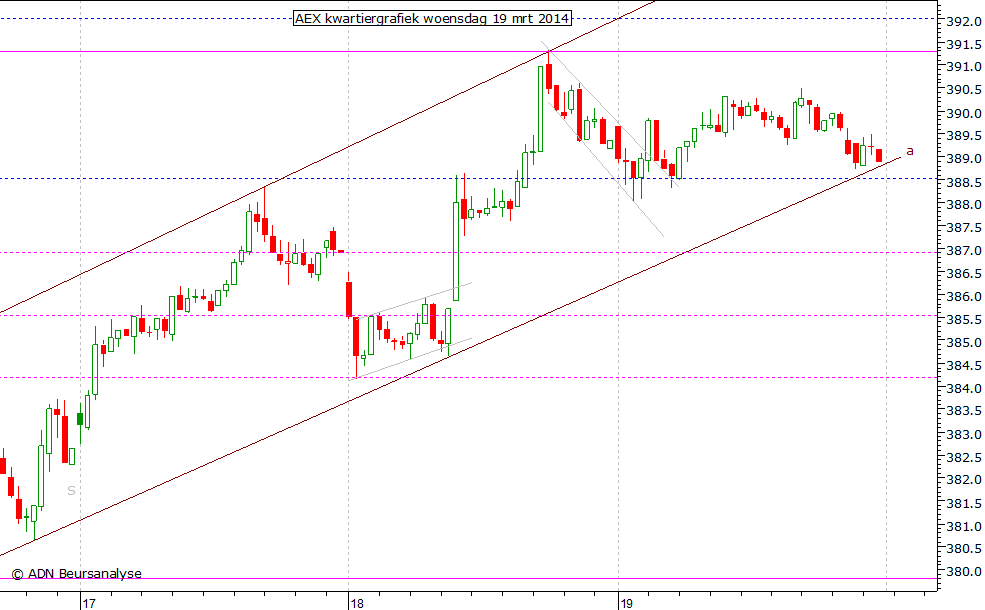This screenshot has height=610, width=985.
Task: Click the price label 391.5
Action: pyautogui.click(x=964, y=45)
